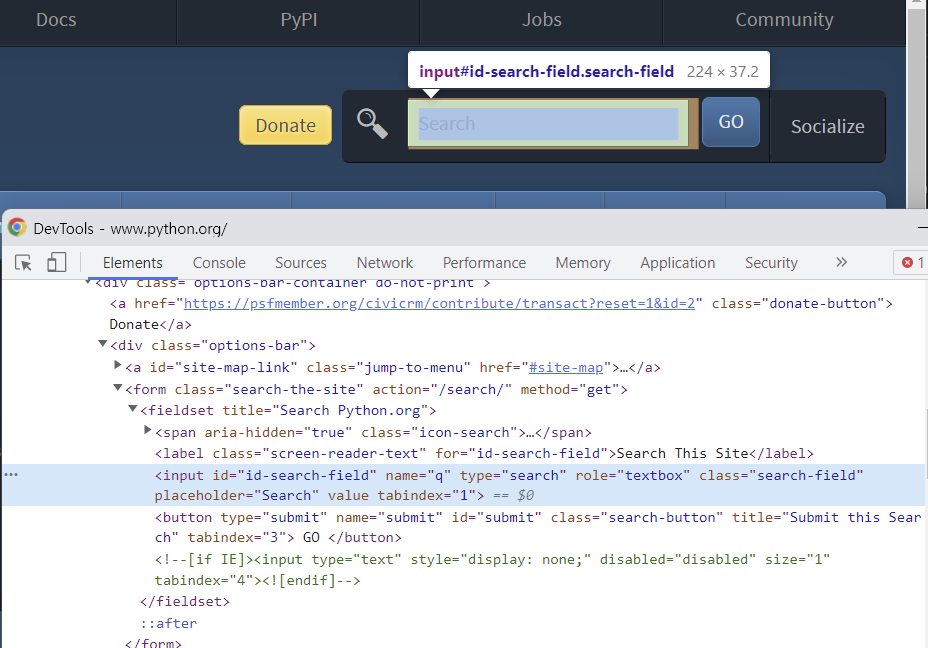Screen dimensions: 928x648
Task: Open the Network tab
Action: [x=385, y=262]
